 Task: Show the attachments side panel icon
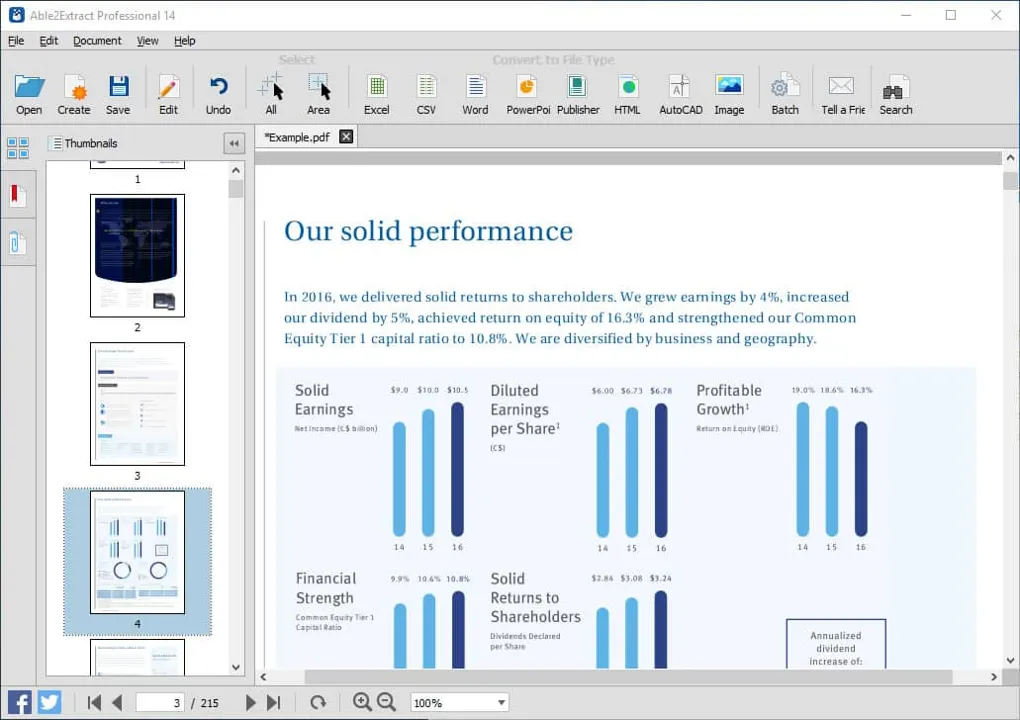point(18,244)
